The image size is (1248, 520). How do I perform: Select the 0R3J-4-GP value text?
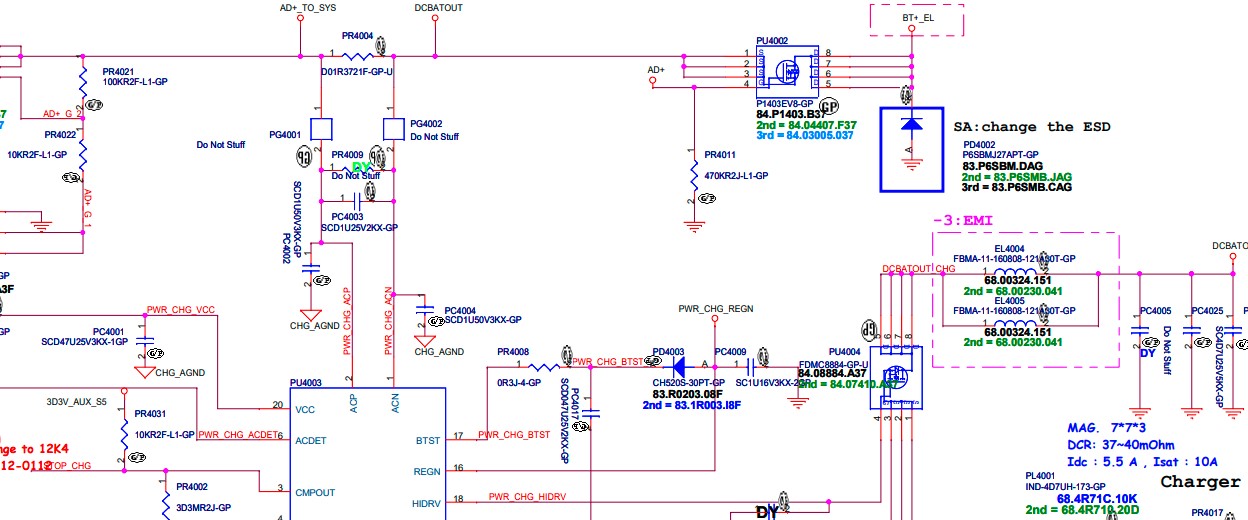[x=520, y=382]
